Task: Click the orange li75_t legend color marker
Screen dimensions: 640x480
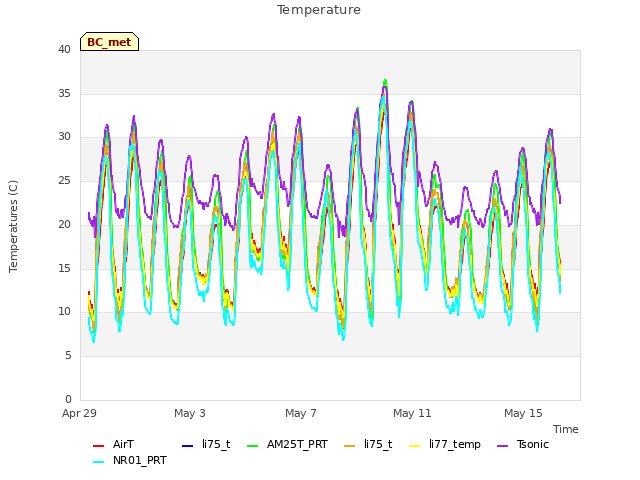Action: tap(350, 446)
